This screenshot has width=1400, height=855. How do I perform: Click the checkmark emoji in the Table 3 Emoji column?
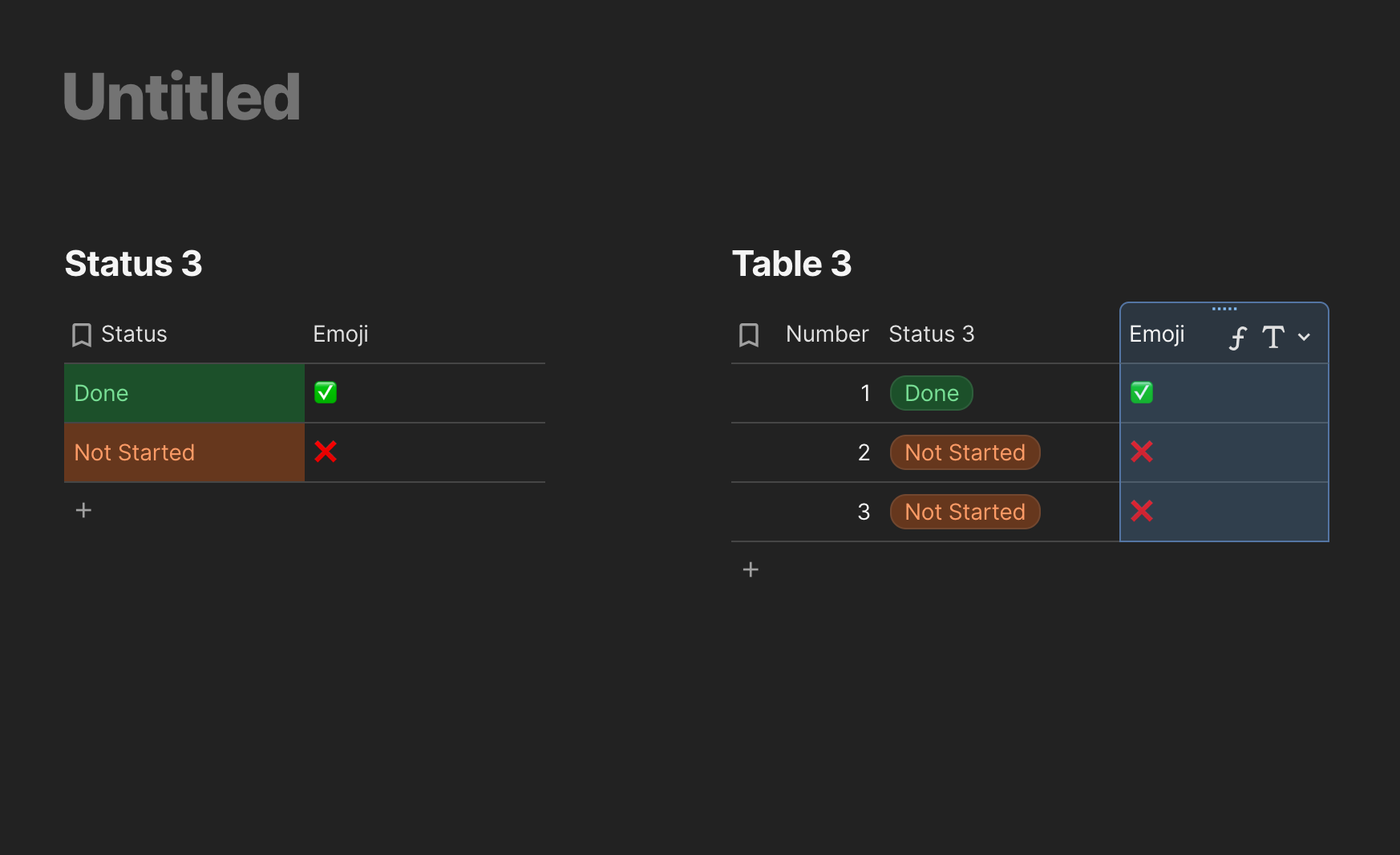pyautogui.click(x=1142, y=392)
